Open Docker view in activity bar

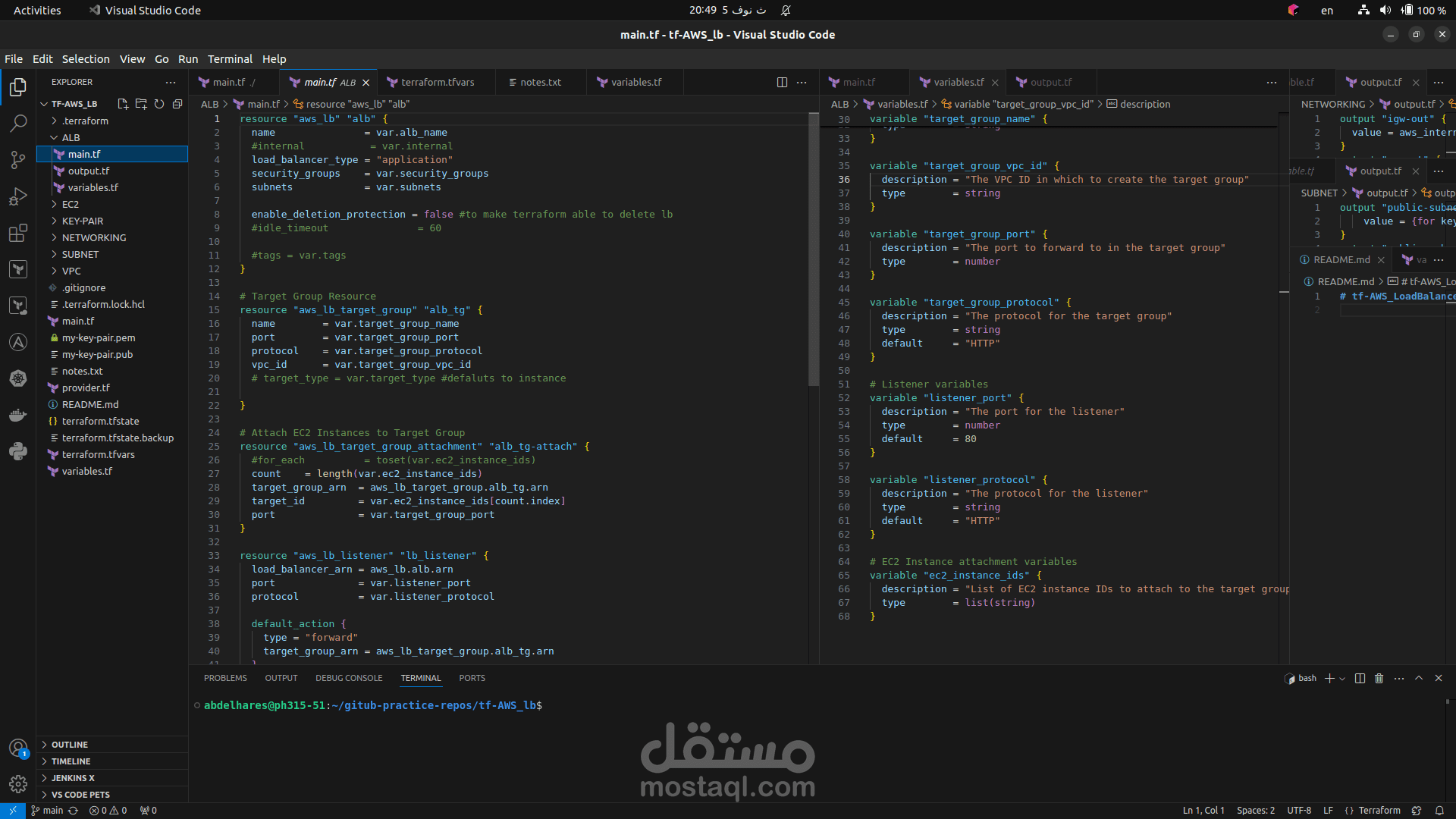[x=18, y=415]
